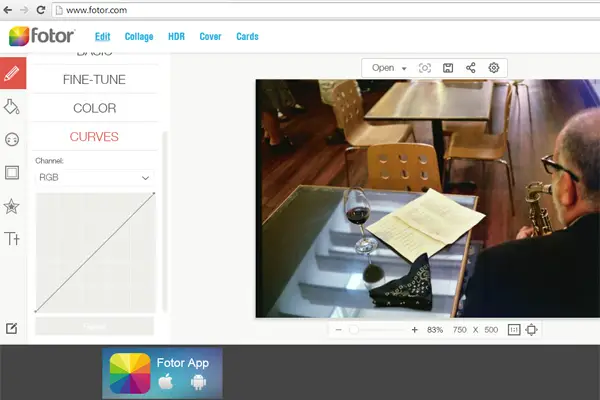
Task: Open the dropdown arrow next to Open
Action: [404, 69]
